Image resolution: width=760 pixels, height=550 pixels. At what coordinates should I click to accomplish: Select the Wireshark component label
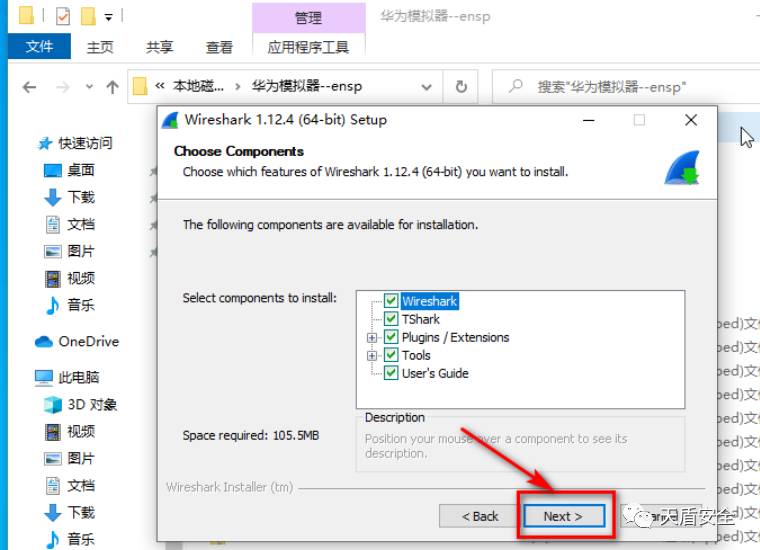point(429,301)
